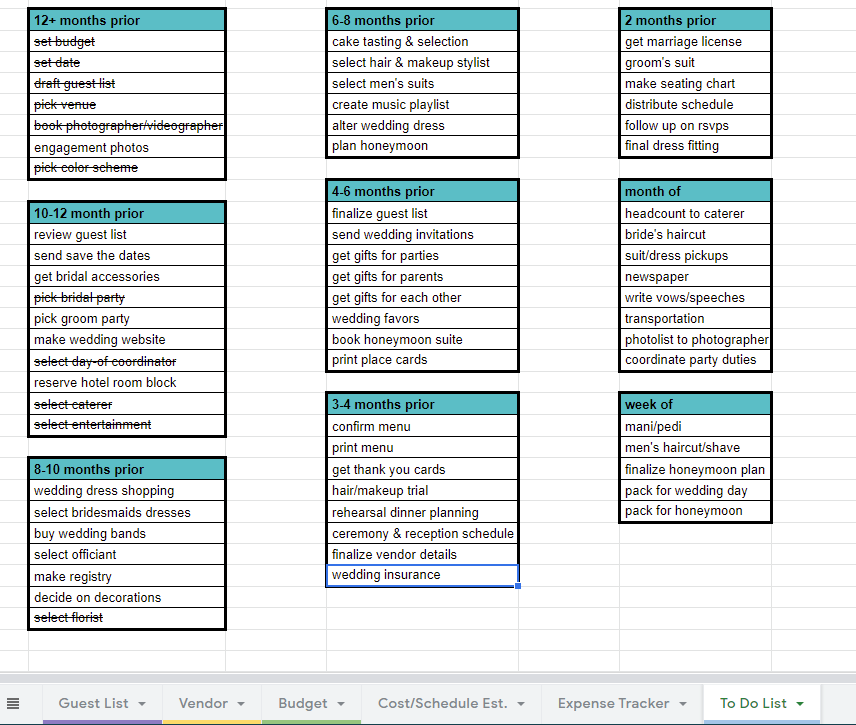
Task: Click the fill handle on 'wedding insurance' cell
Action: click(518, 585)
